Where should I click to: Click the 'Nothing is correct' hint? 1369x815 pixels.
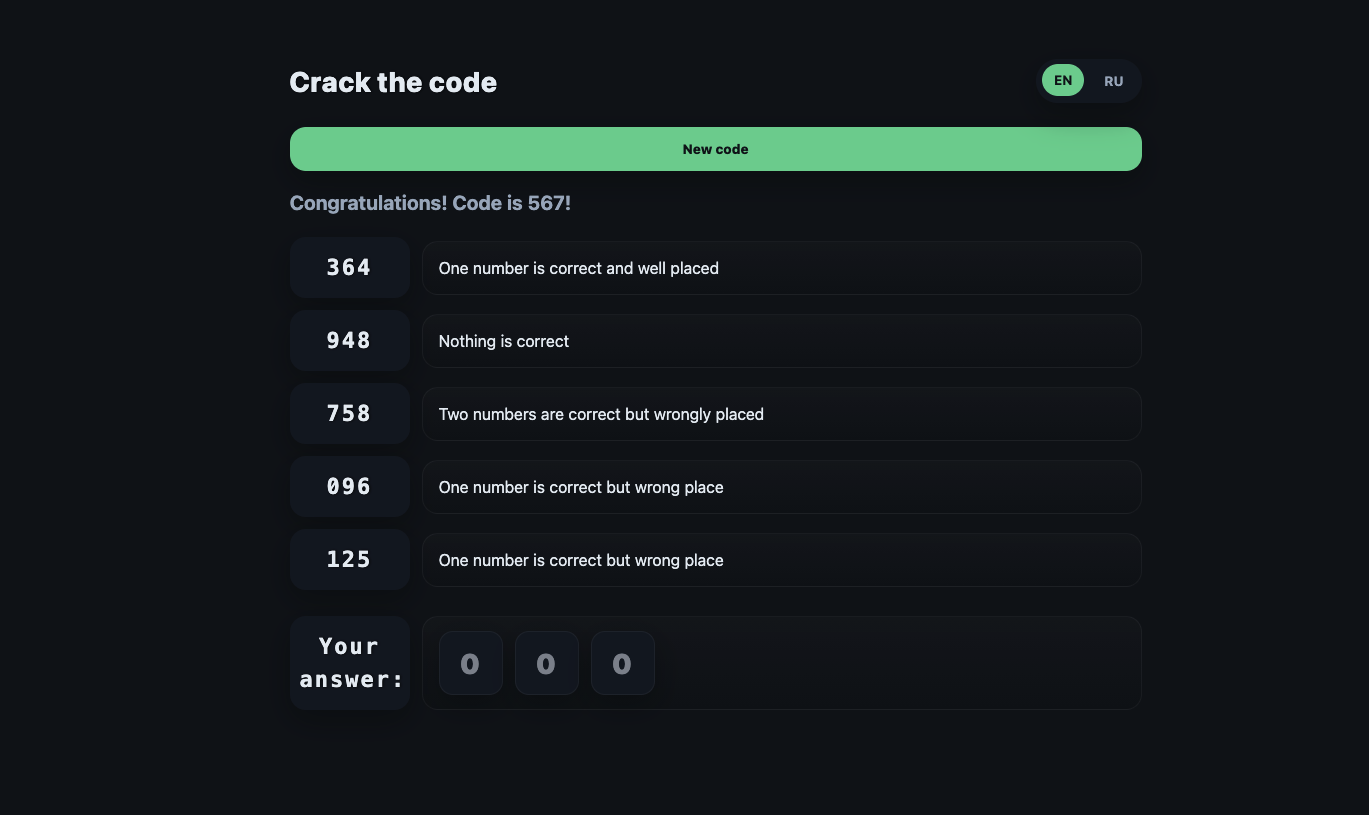tap(503, 341)
